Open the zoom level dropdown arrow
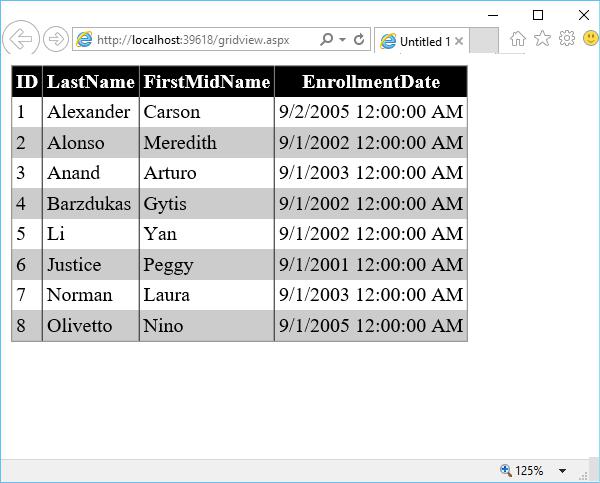600x483 pixels. [562, 471]
